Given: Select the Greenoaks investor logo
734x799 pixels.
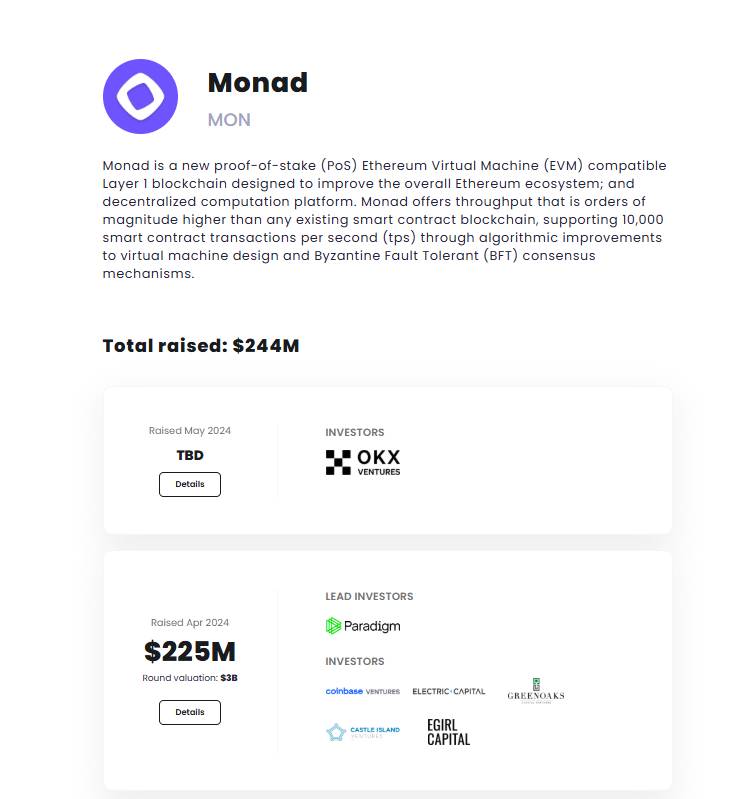Looking at the screenshot, I should tap(535, 690).
